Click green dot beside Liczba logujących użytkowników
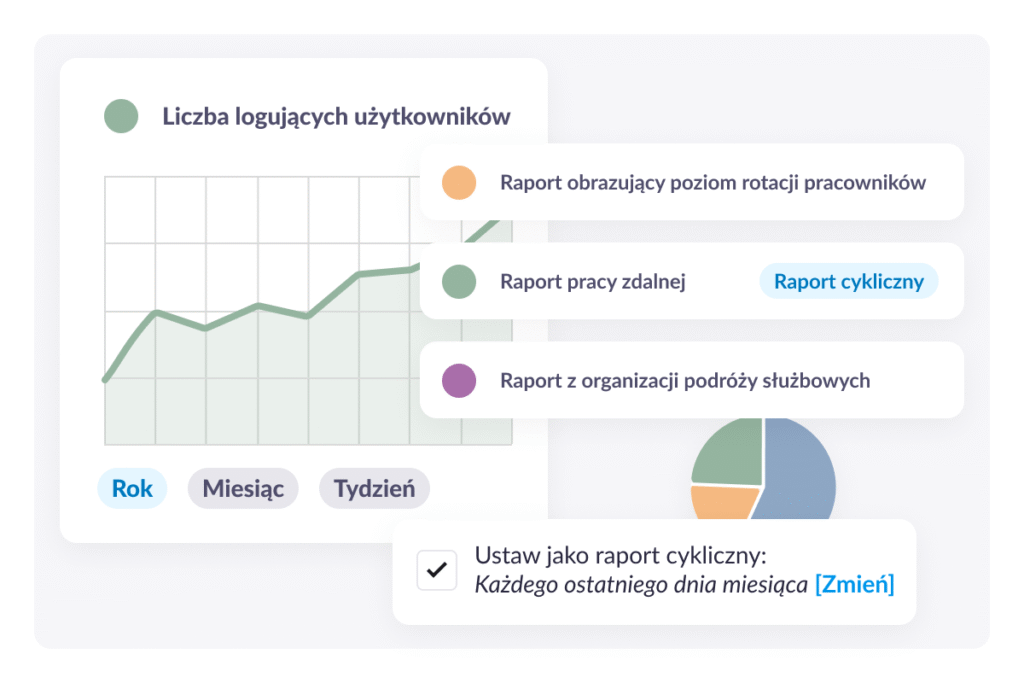 [x=121, y=117]
